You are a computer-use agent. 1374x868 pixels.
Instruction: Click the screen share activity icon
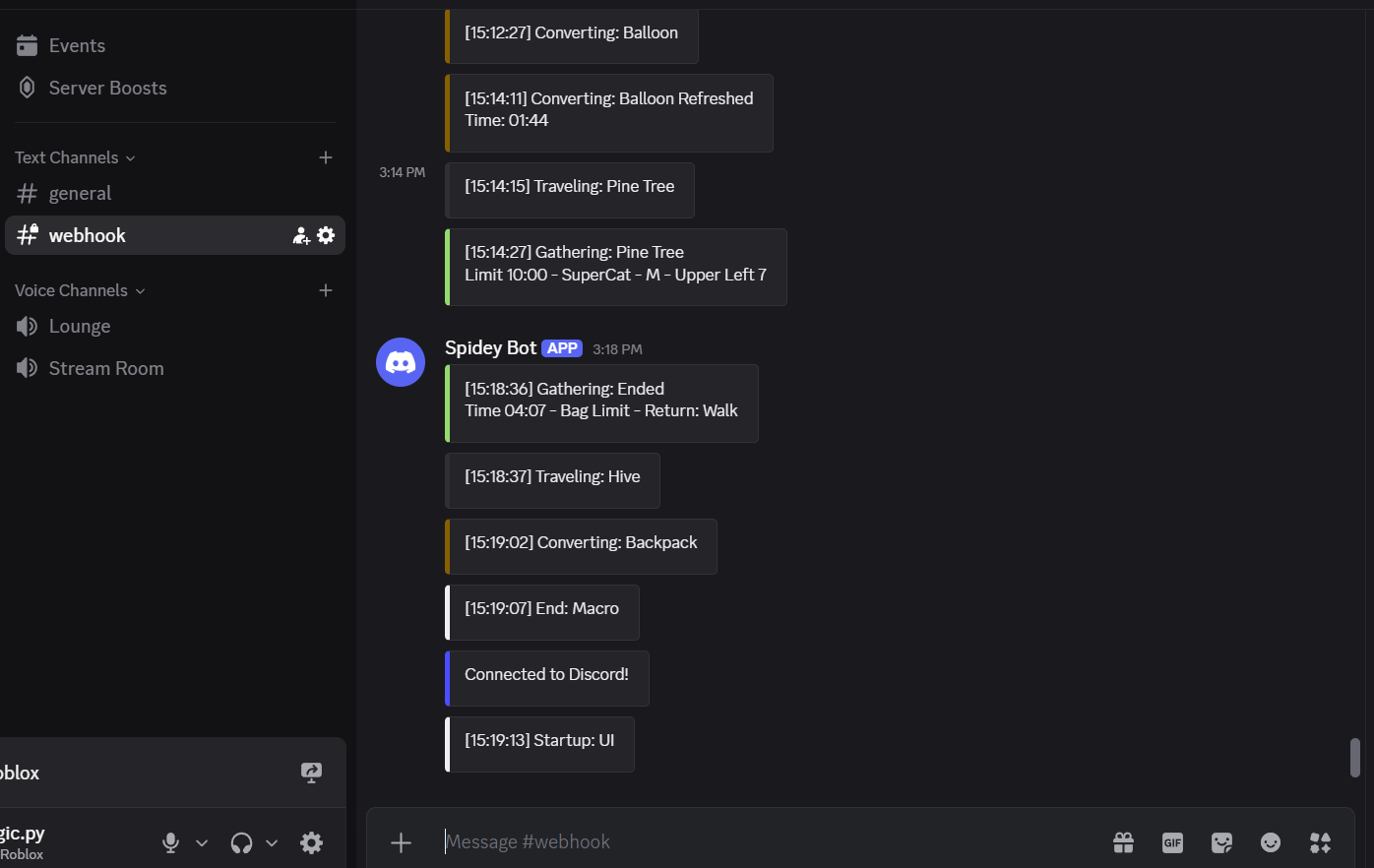pyautogui.click(x=311, y=773)
